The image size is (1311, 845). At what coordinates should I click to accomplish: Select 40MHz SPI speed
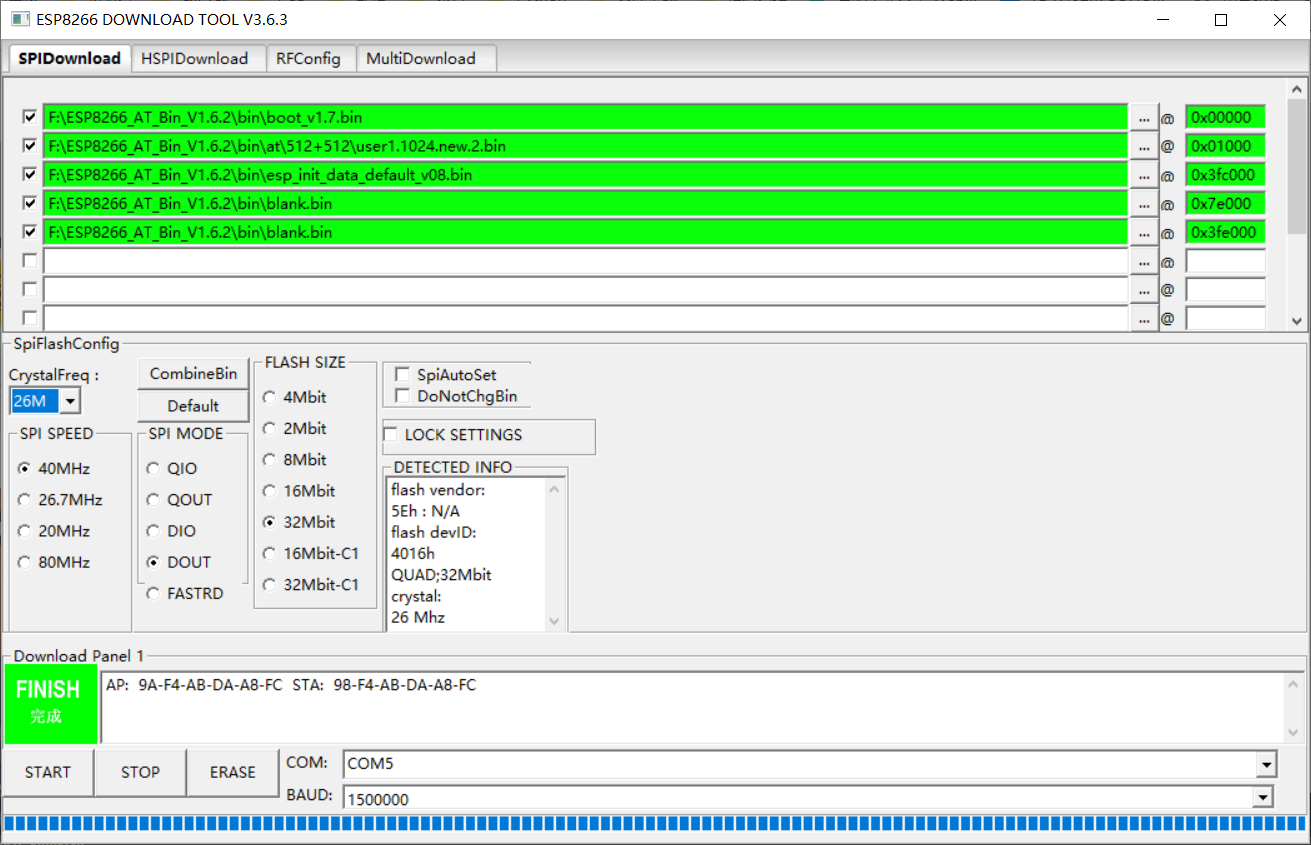(x=54, y=468)
